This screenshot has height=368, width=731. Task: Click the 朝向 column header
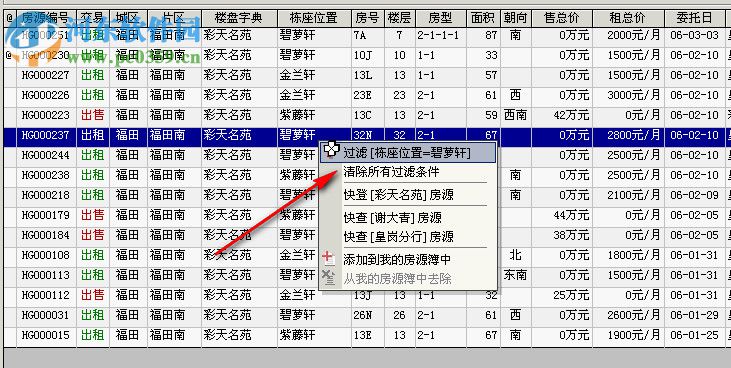point(516,18)
